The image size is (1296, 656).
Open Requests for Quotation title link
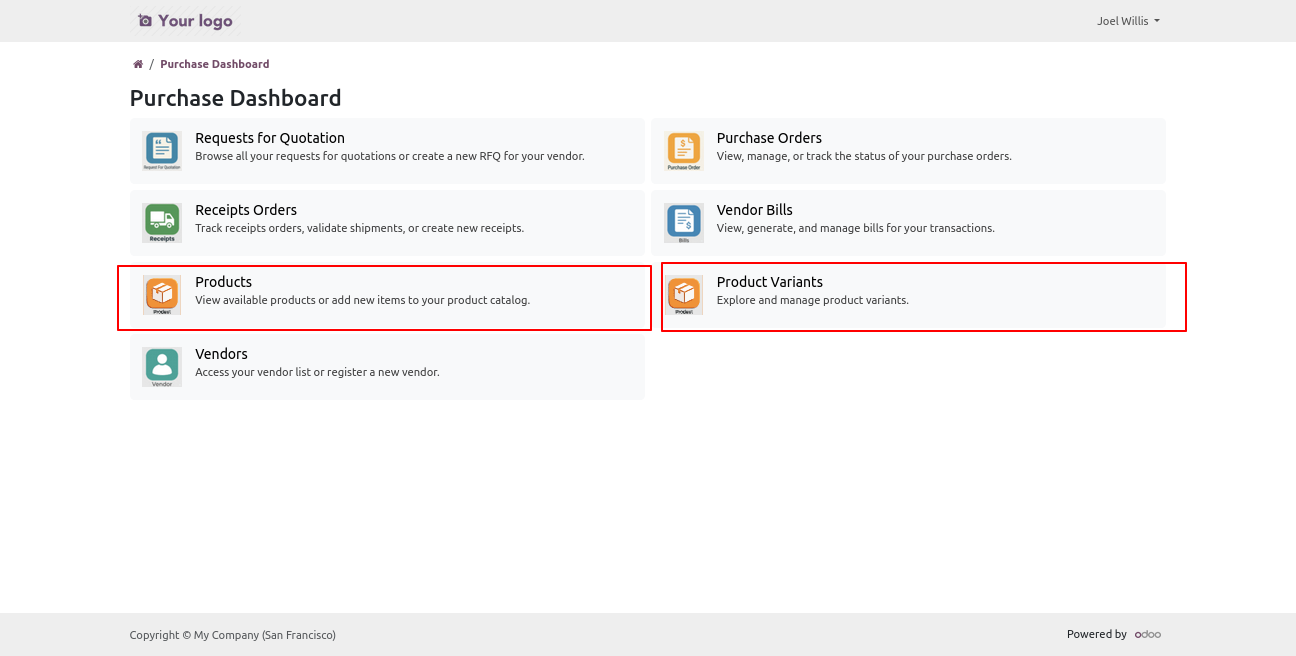click(x=269, y=138)
